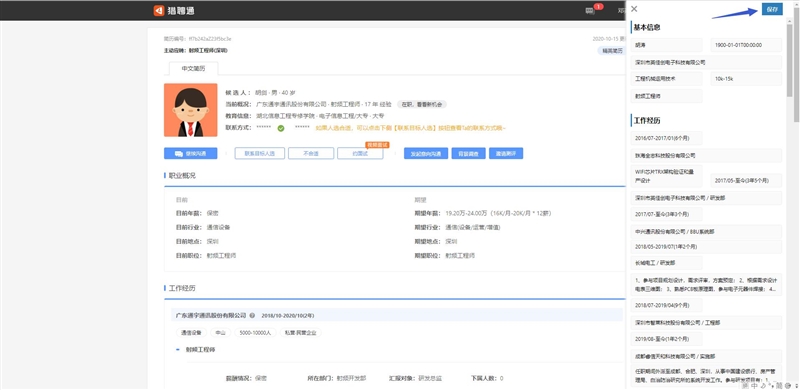Screen dimensions: 800x390
Task: Click the 精英简历 tag
Action: pyautogui.click(x=612, y=51)
